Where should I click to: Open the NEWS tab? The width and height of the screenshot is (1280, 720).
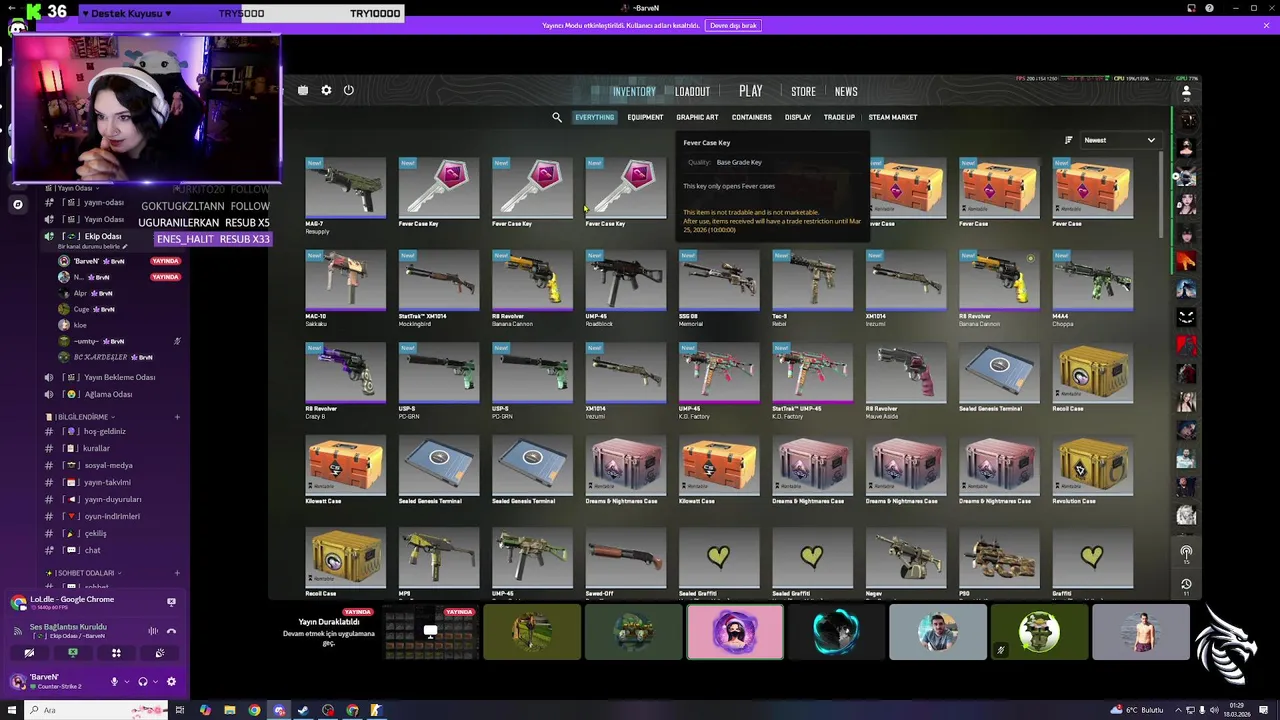(846, 91)
